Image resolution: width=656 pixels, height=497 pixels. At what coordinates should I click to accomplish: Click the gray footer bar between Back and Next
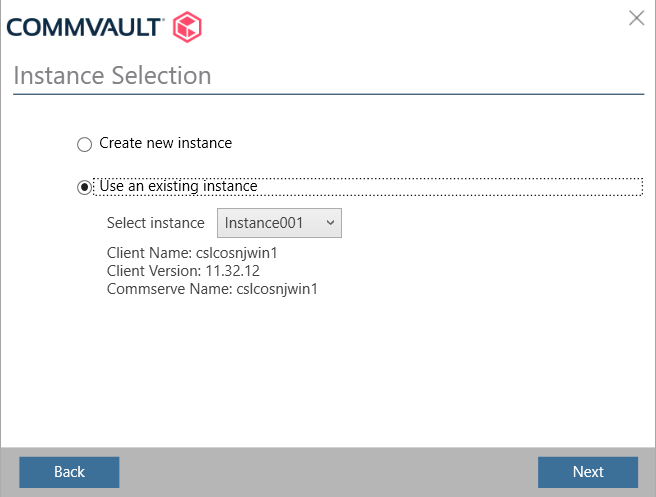(328, 472)
